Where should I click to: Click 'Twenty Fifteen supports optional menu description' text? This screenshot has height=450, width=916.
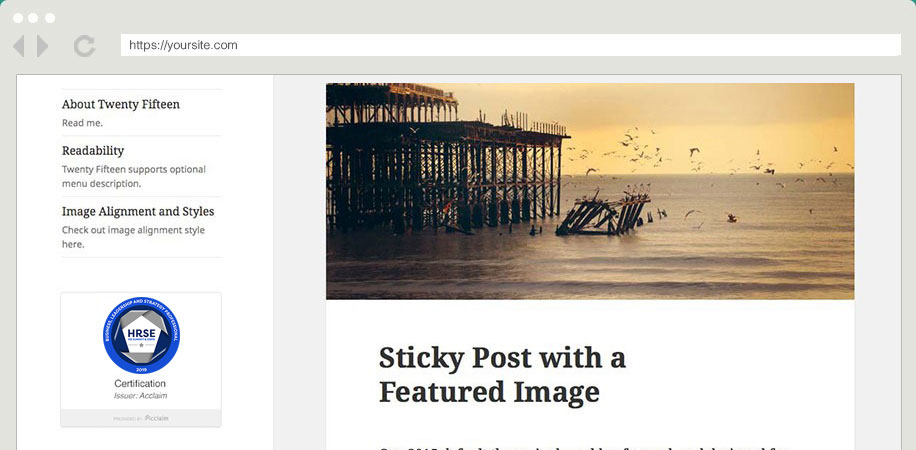pyautogui.click(x=134, y=176)
